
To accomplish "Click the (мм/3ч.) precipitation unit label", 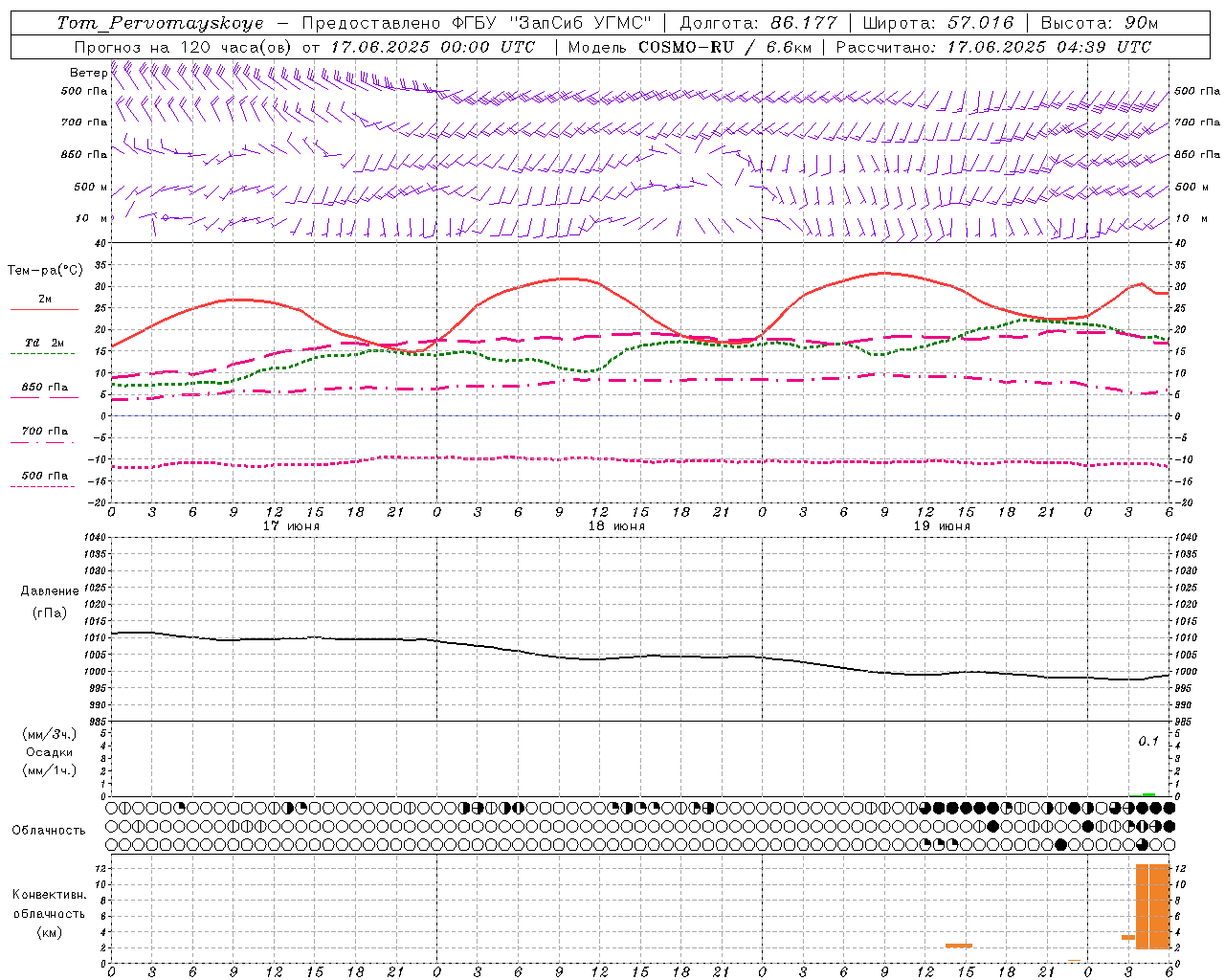I will pyautogui.click(x=51, y=734).
